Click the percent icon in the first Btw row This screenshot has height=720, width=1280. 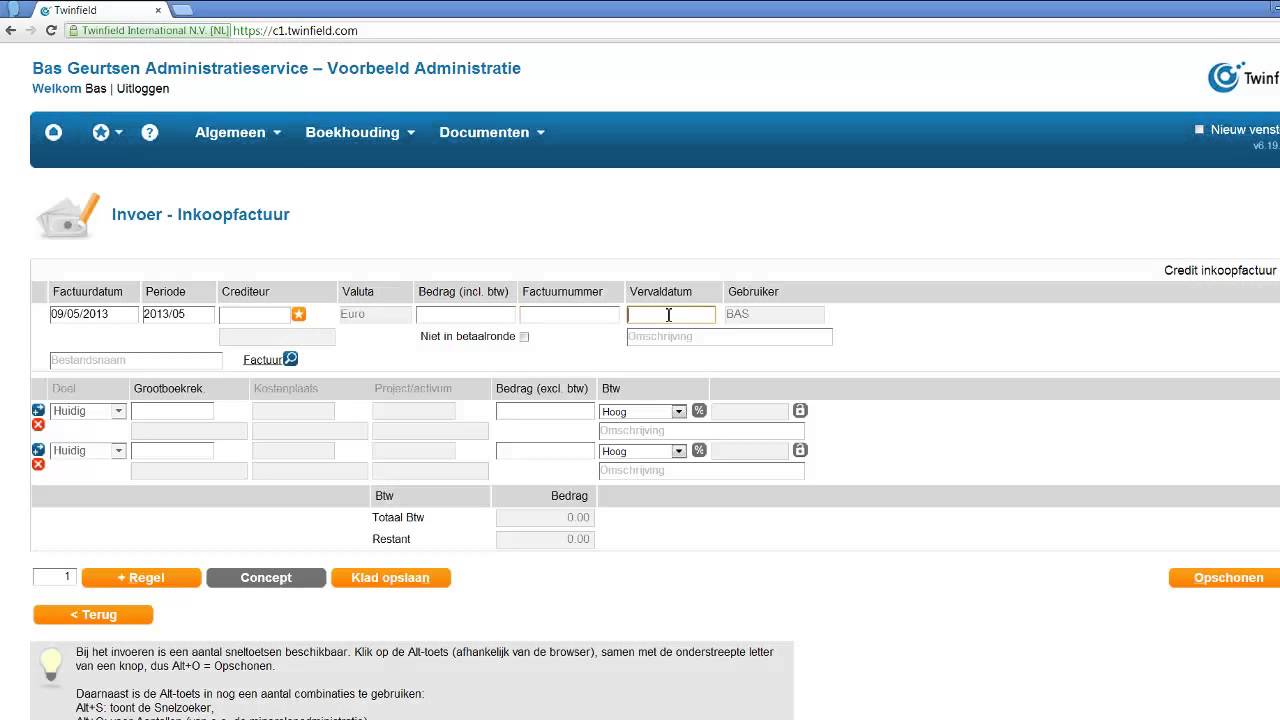click(699, 410)
